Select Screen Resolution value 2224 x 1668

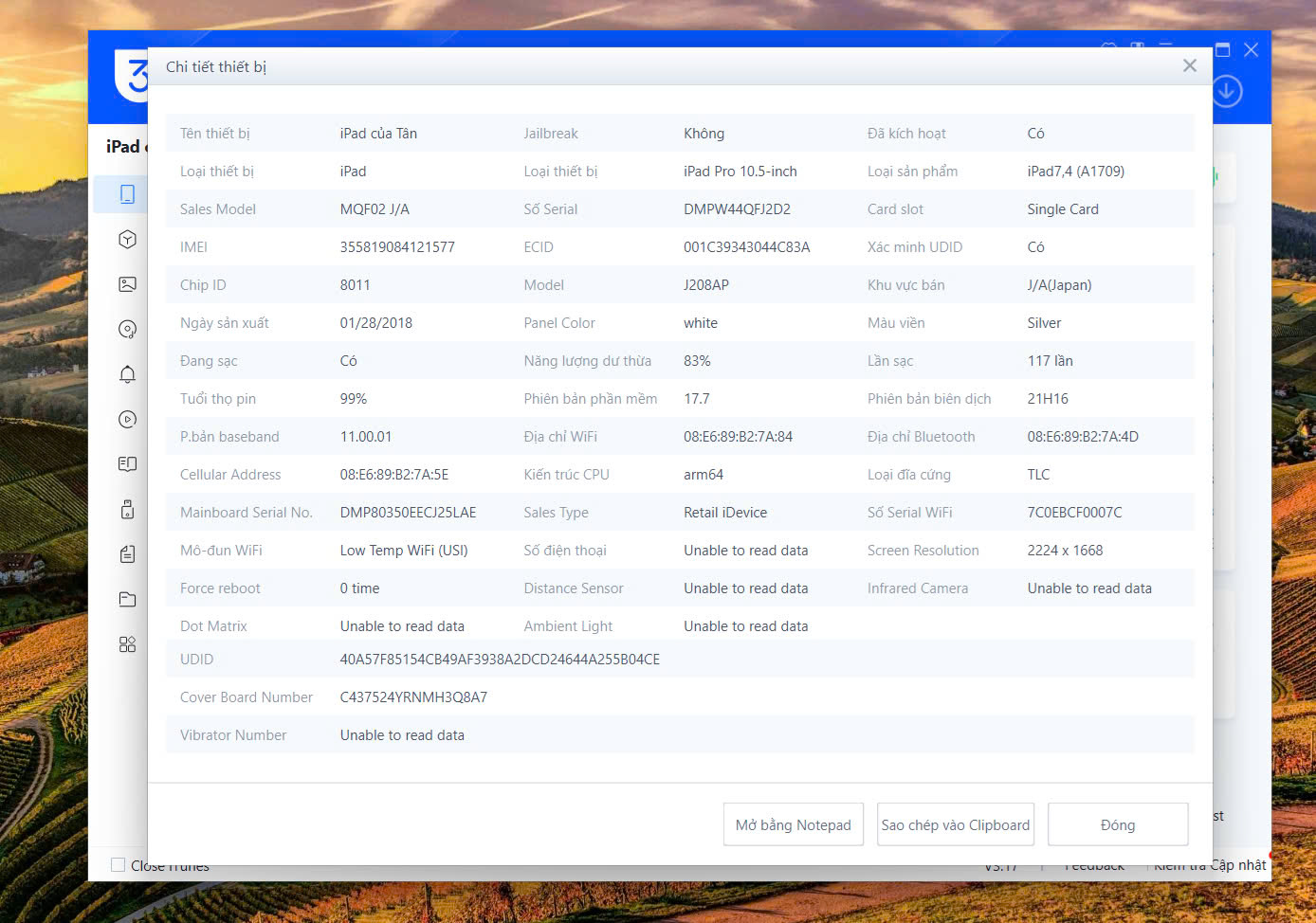(1065, 551)
